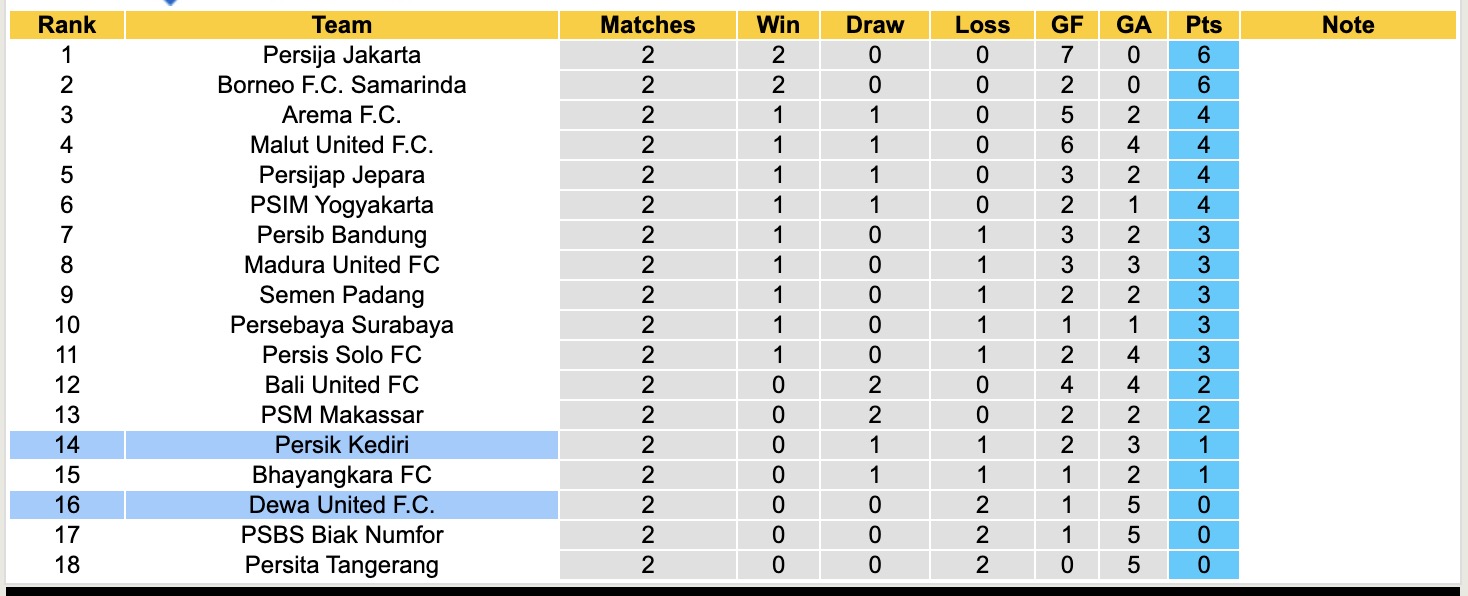Click the Persita Tangerang team name
1468x596 pixels.
[342, 565]
